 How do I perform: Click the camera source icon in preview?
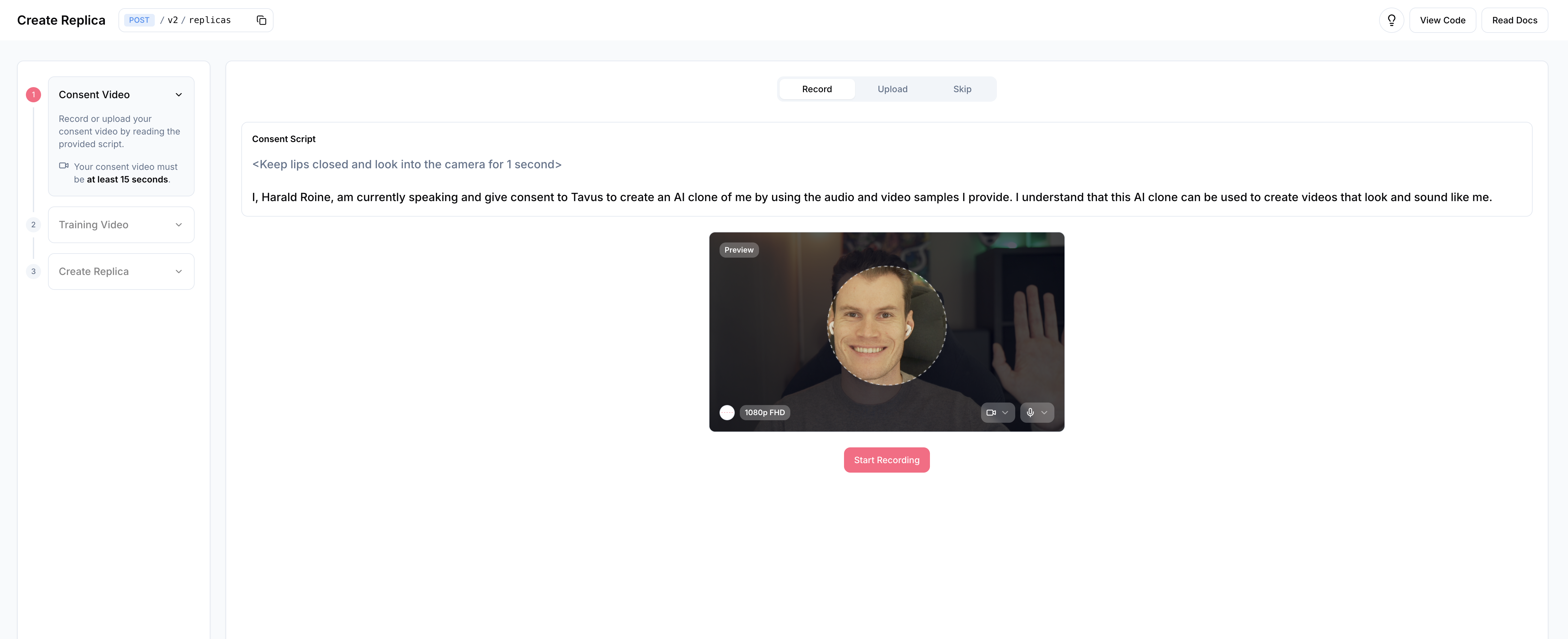[990, 413]
